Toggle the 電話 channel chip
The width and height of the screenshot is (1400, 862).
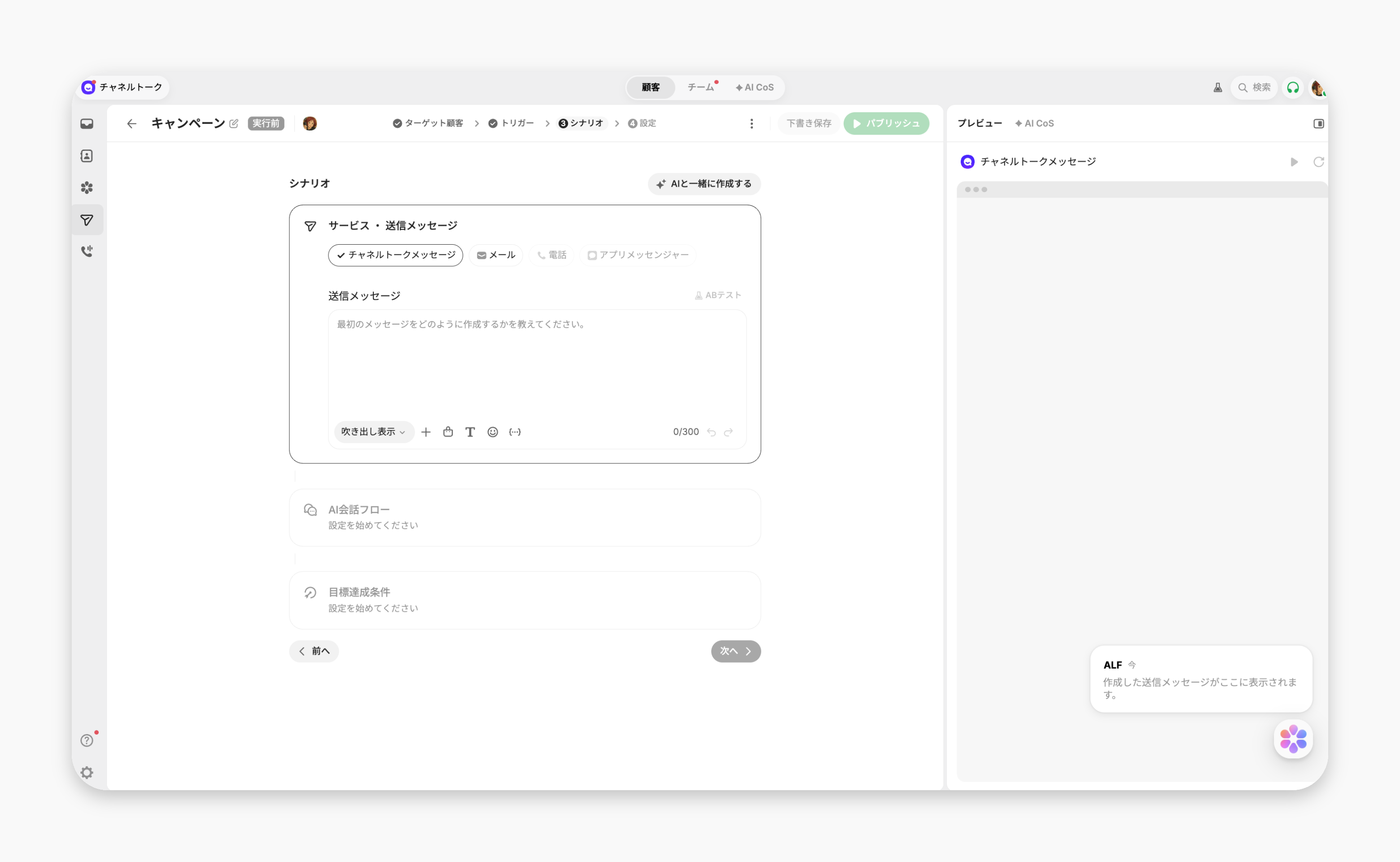[x=551, y=255]
